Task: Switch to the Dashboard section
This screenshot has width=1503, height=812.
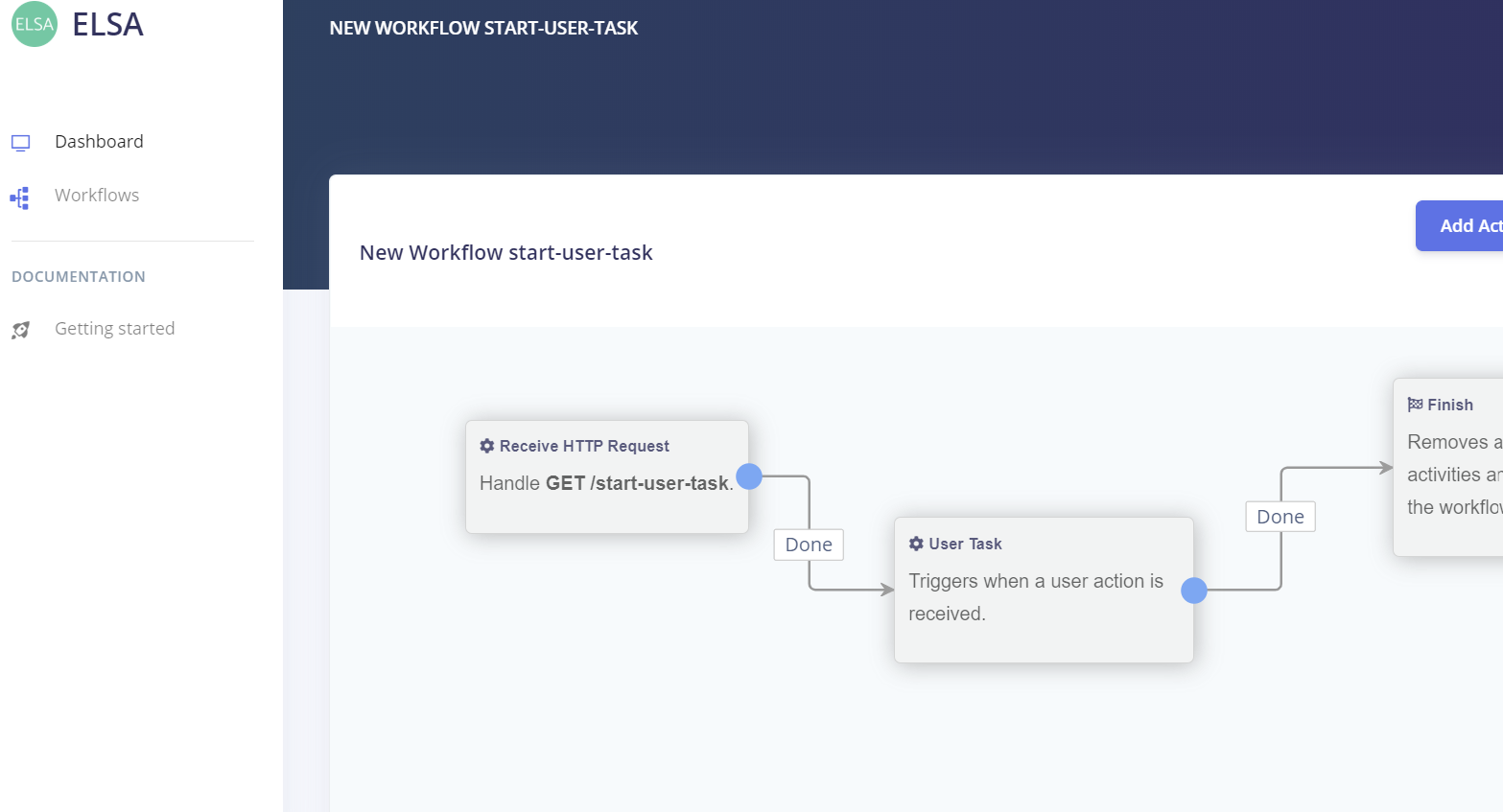Action: (99, 141)
